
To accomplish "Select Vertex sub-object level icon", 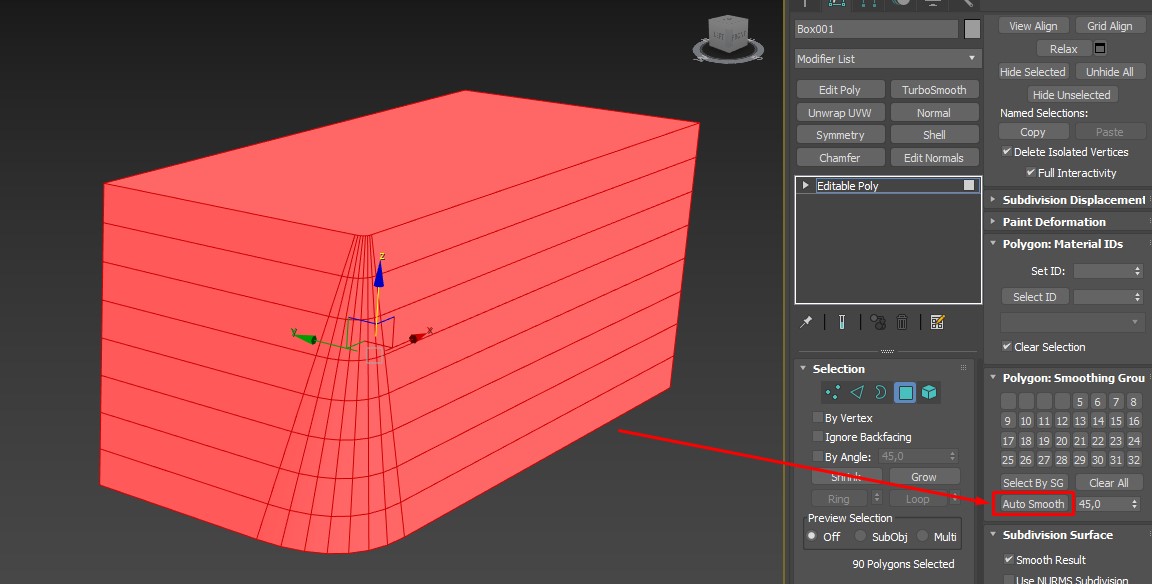I will (832, 392).
